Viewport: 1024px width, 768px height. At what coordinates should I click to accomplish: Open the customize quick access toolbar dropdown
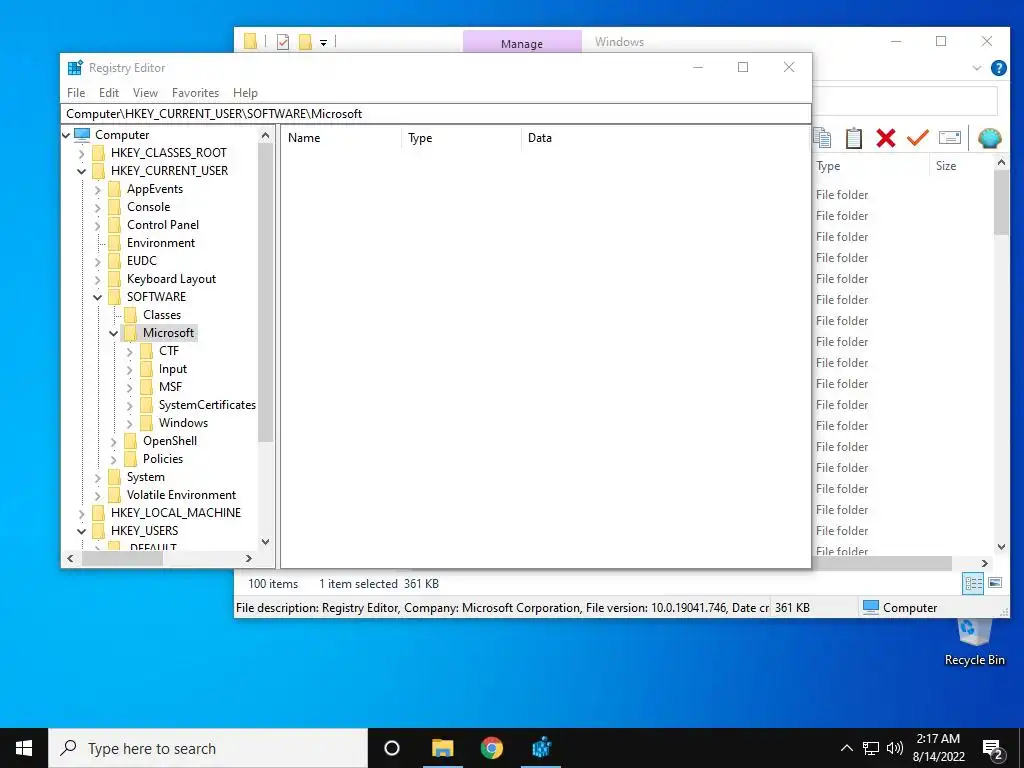click(323, 43)
